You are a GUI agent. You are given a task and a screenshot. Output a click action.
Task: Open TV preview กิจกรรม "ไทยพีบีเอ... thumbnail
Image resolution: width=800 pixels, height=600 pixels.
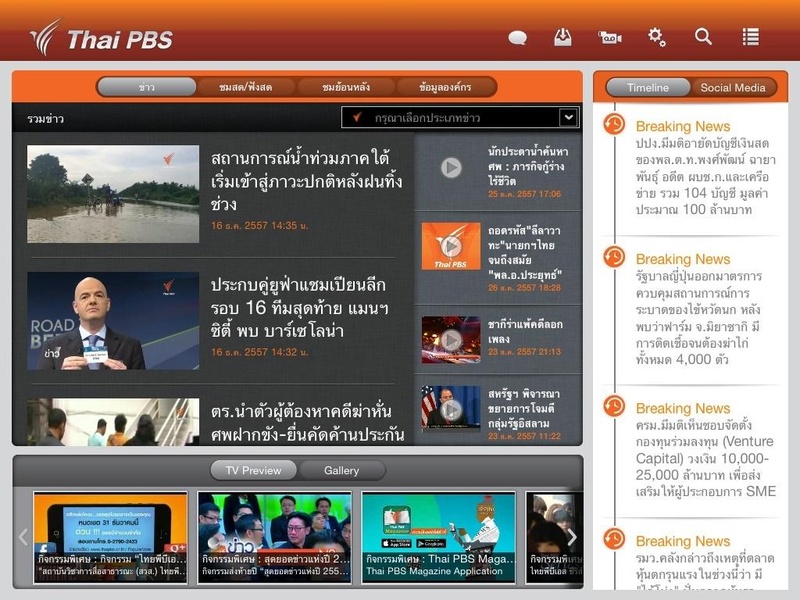click(110, 537)
